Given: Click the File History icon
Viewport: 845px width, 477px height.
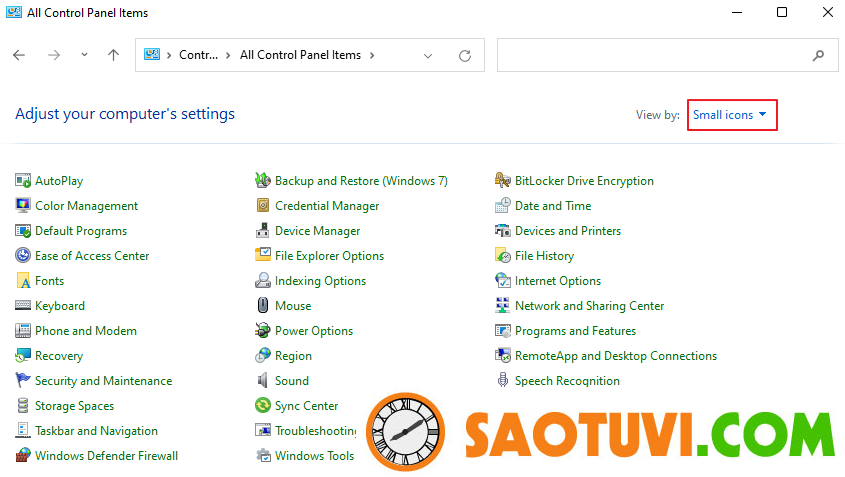Looking at the screenshot, I should tap(502, 255).
